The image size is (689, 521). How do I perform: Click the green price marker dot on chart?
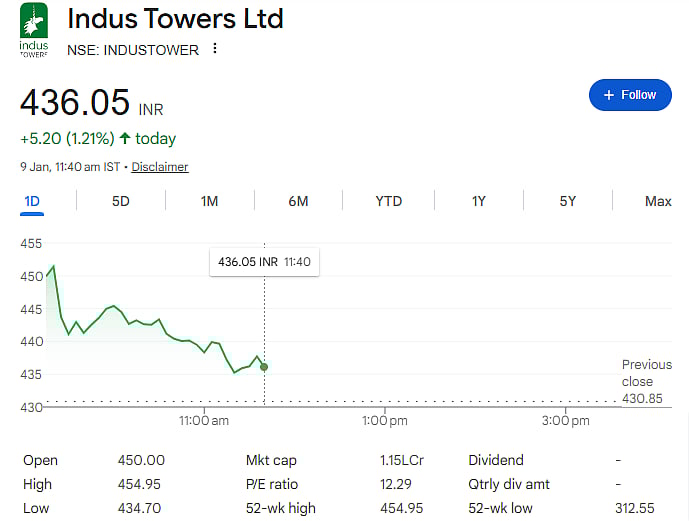click(x=264, y=367)
